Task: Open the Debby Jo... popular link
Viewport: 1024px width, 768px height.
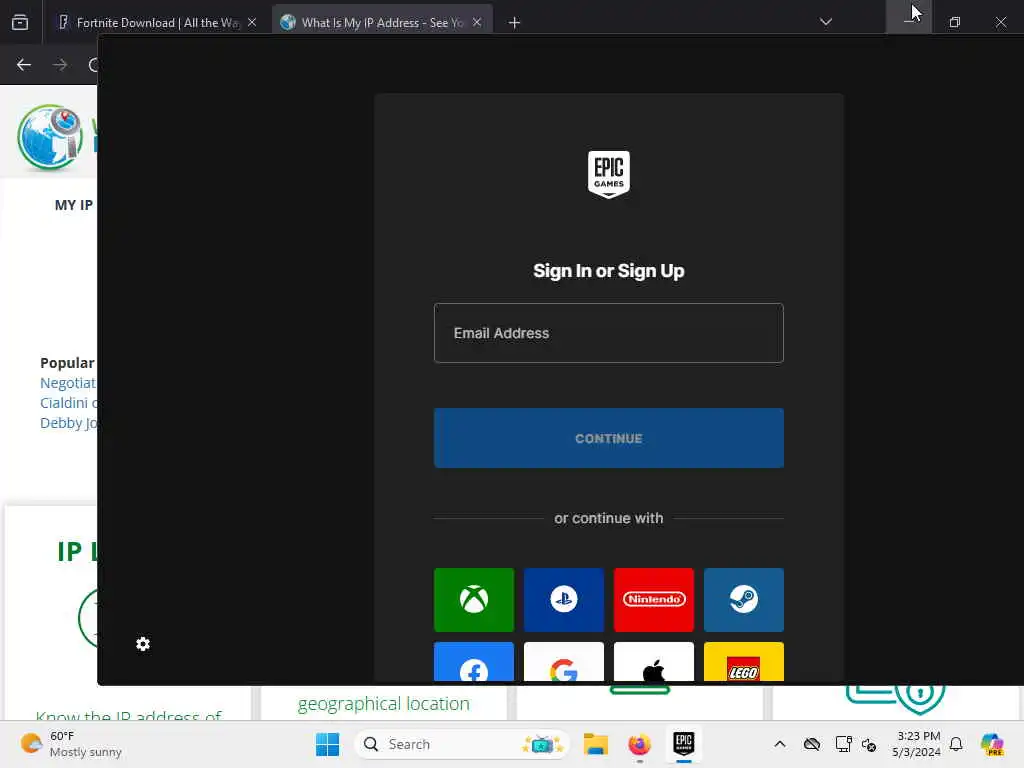Action: (68, 423)
